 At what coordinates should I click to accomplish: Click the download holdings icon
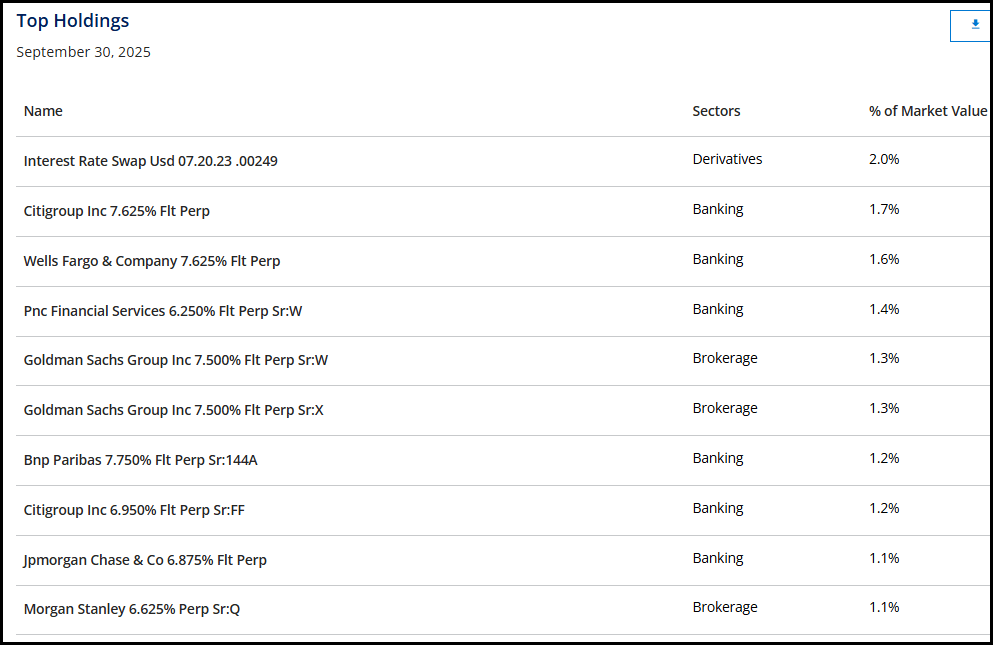click(974, 25)
